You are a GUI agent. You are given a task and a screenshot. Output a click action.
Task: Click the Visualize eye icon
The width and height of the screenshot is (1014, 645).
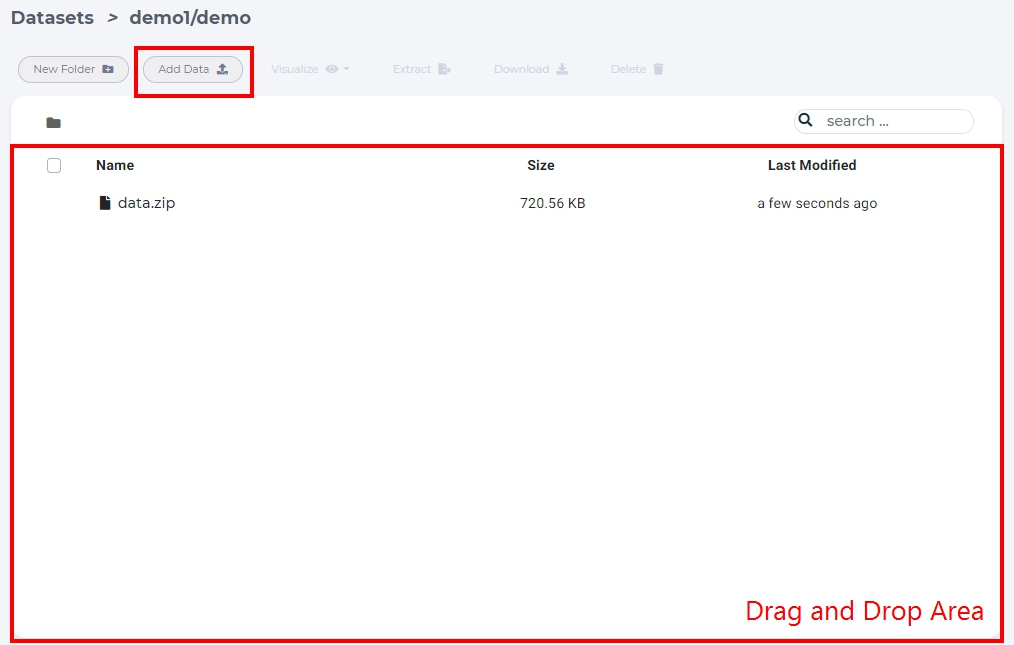(x=332, y=69)
